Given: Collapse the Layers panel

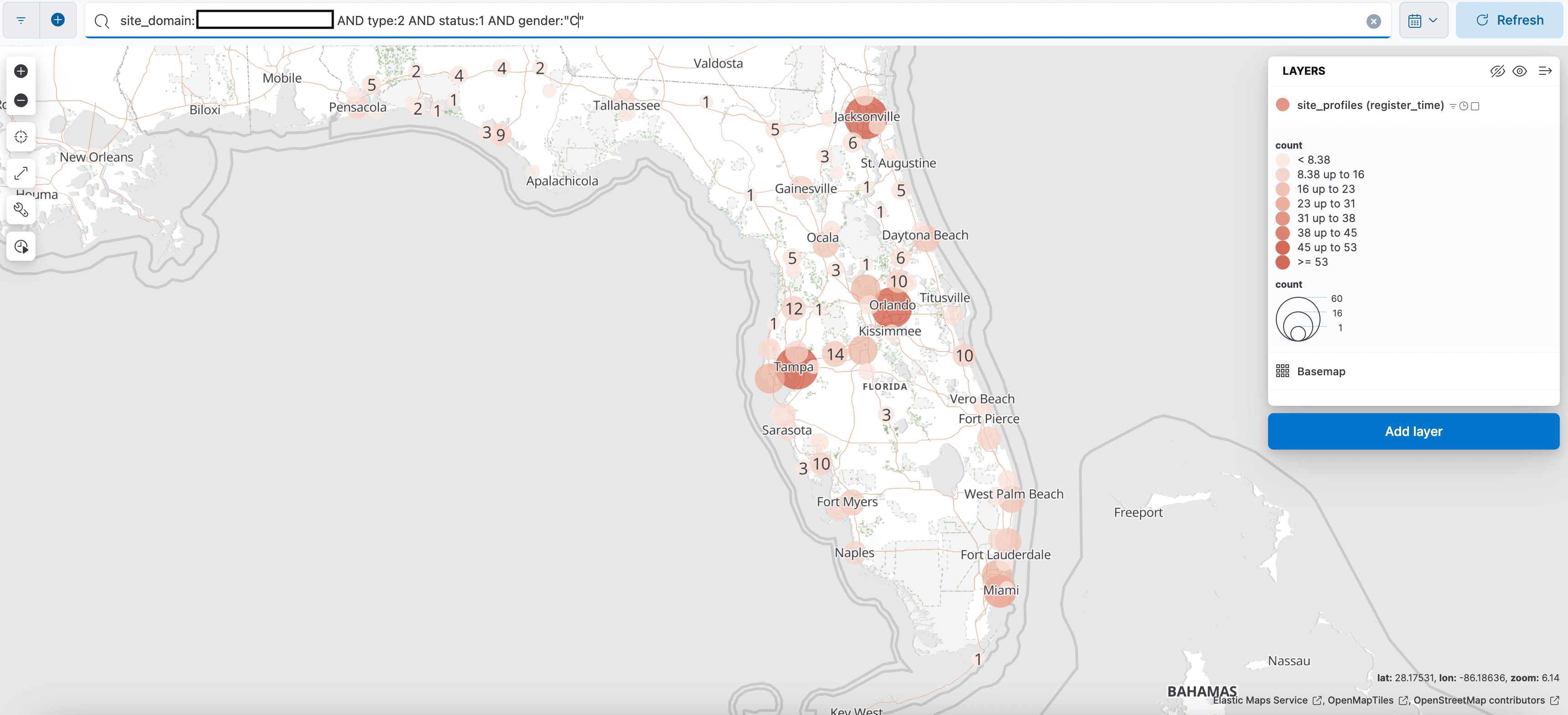Looking at the screenshot, I should point(1545,71).
